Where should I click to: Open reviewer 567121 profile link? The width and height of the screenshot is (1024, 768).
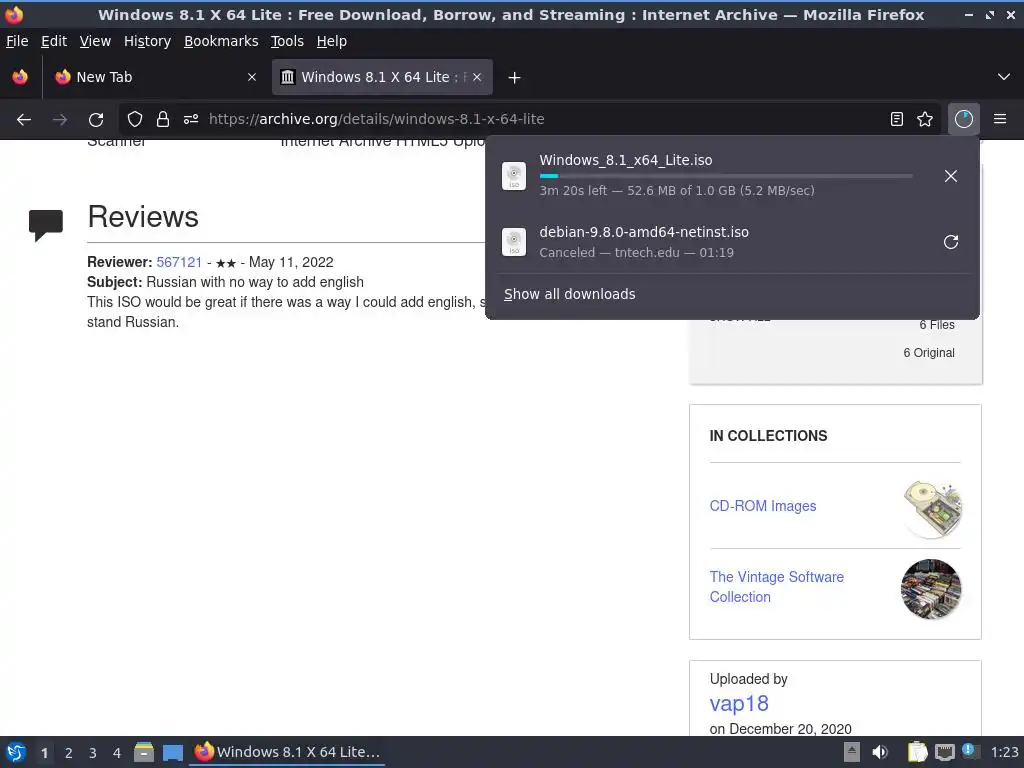(179, 262)
